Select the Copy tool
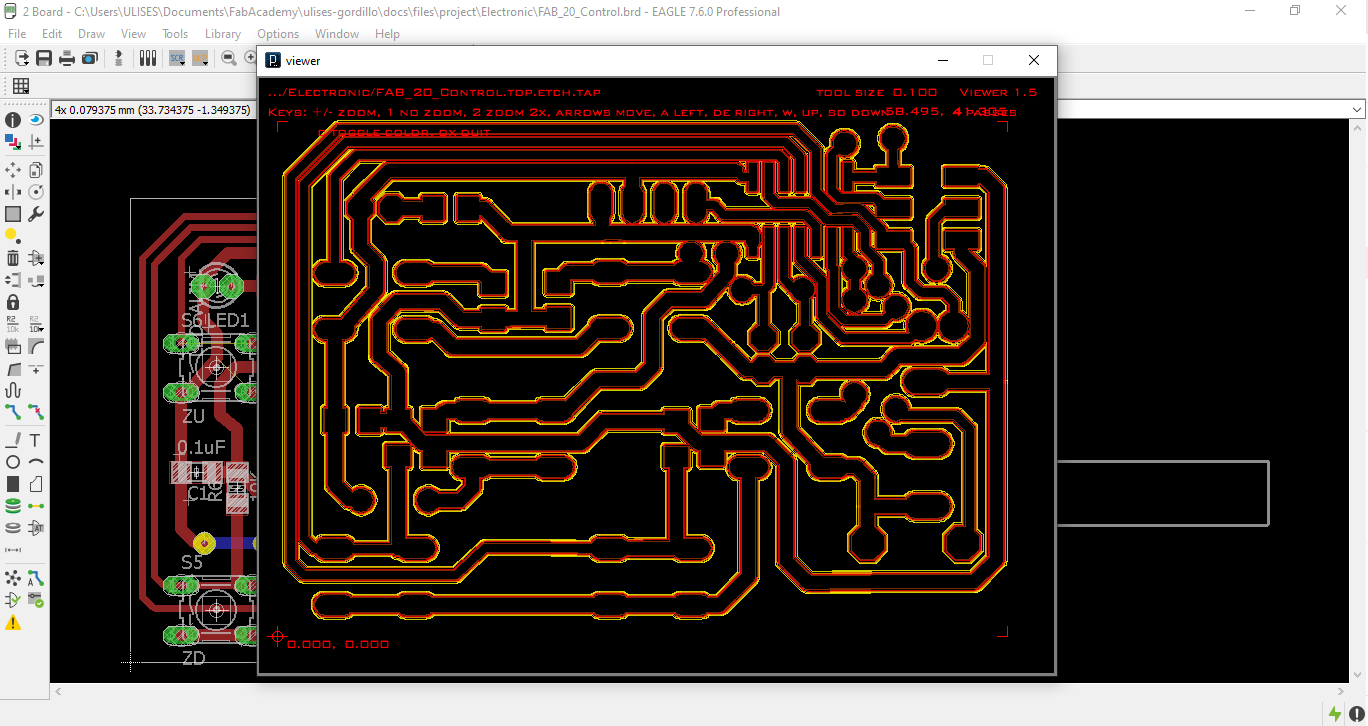This screenshot has width=1368, height=726. pyautogui.click(x=36, y=170)
